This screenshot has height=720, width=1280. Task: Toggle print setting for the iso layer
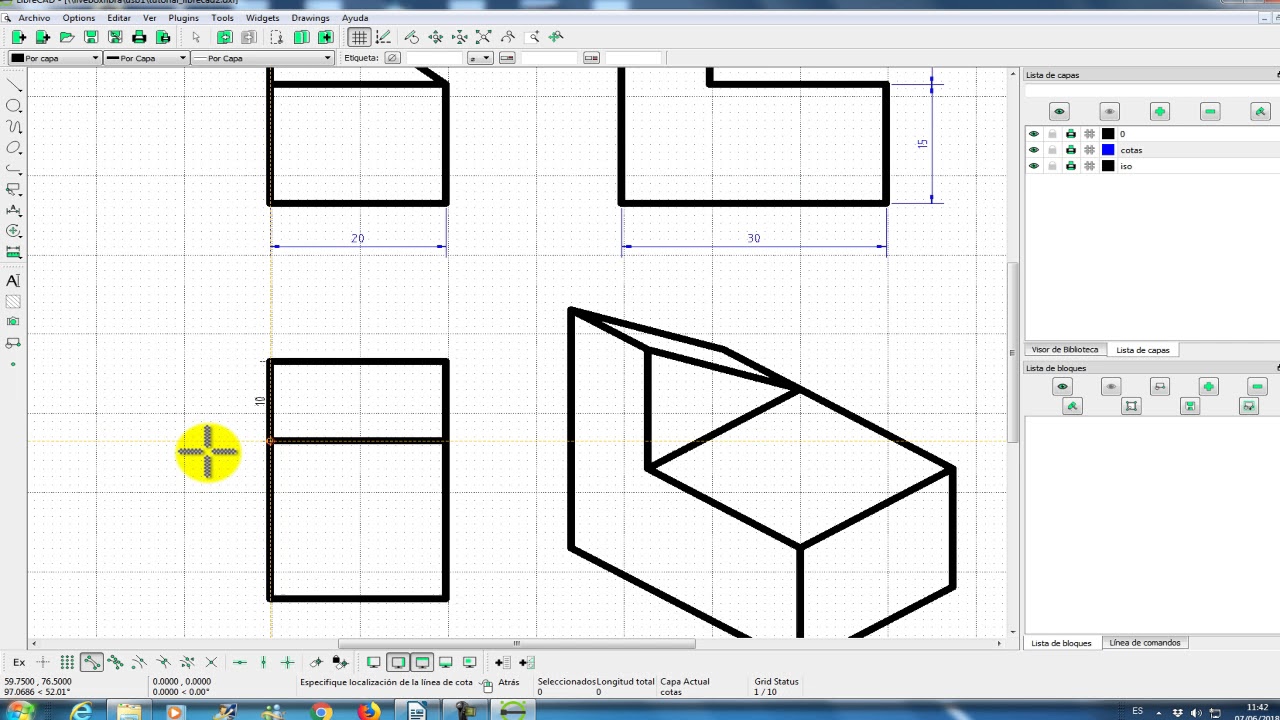[1071, 166]
